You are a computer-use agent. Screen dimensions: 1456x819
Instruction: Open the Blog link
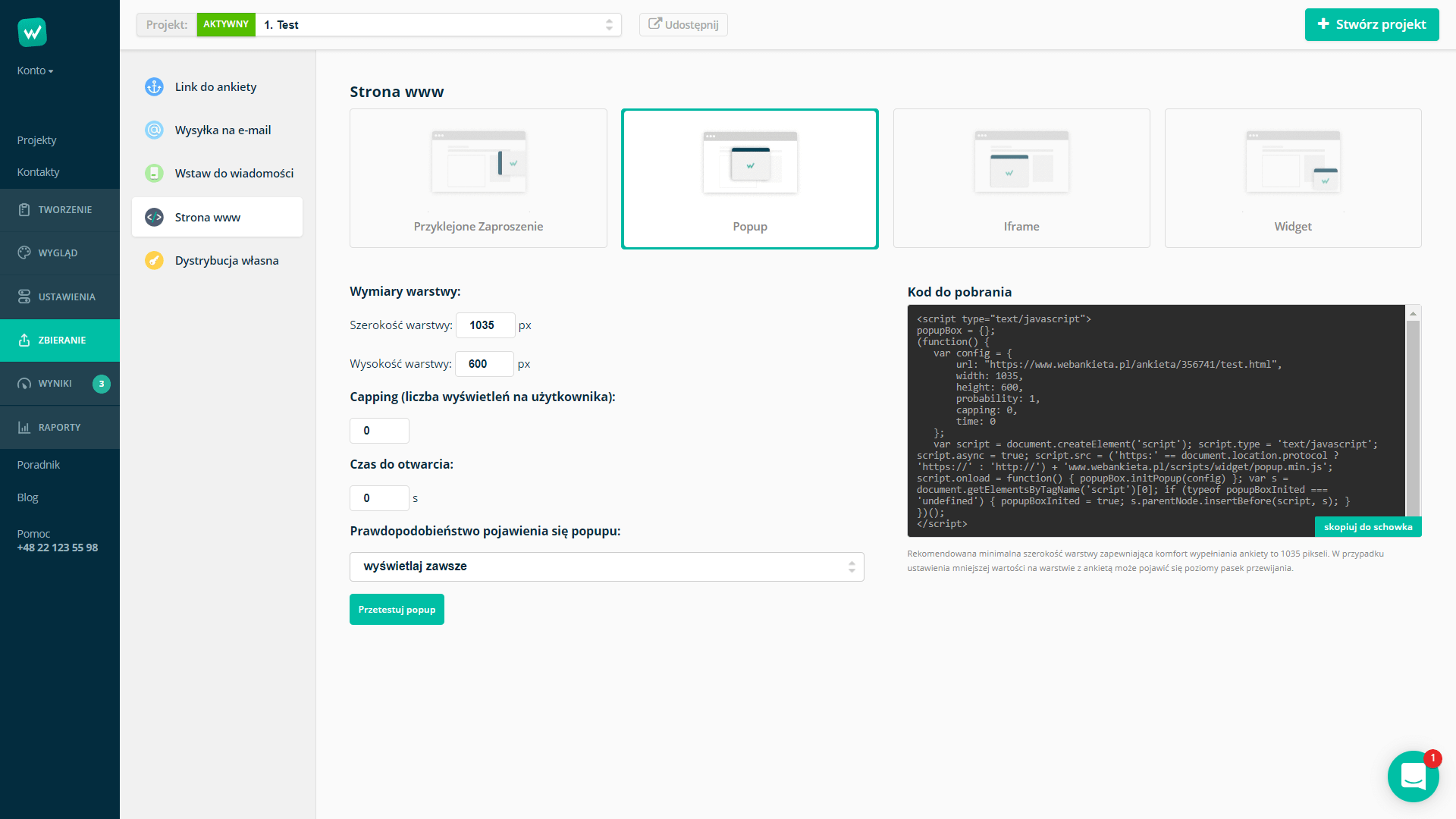point(27,497)
